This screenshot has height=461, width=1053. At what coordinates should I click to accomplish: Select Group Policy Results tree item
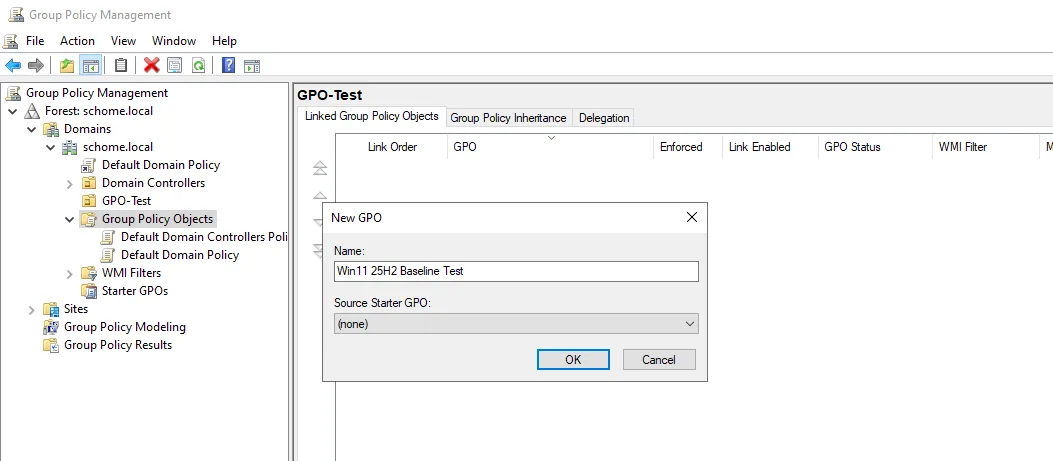point(118,345)
